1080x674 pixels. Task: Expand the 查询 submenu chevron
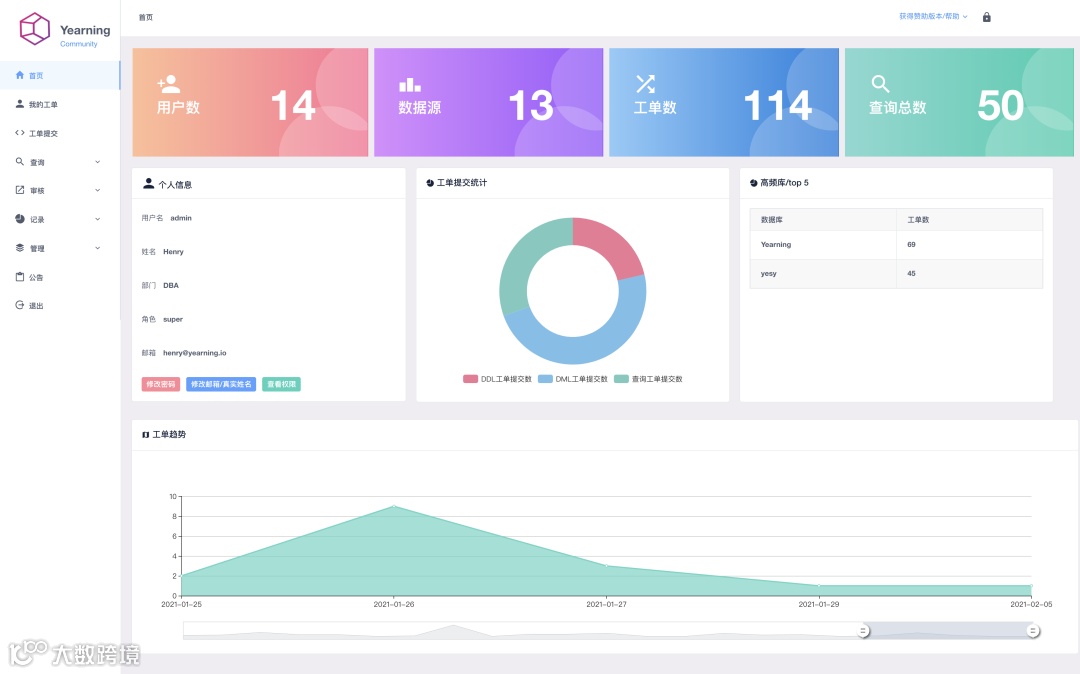coord(97,162)
